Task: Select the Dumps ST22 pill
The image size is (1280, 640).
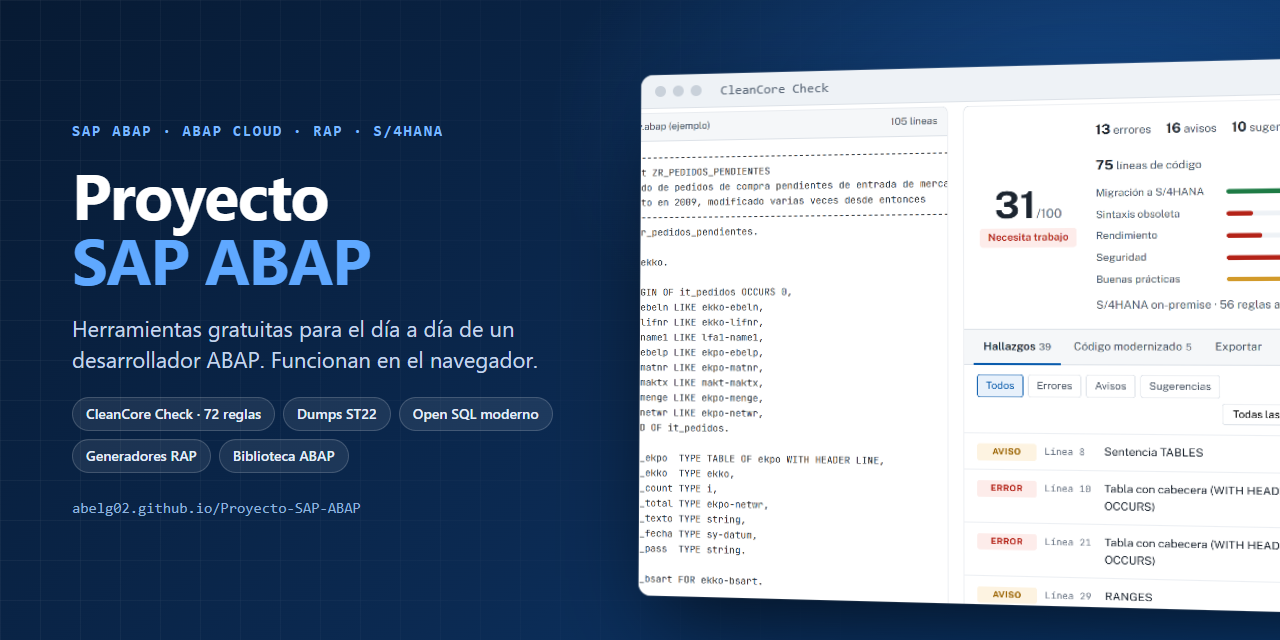Action: coord(337,414)
